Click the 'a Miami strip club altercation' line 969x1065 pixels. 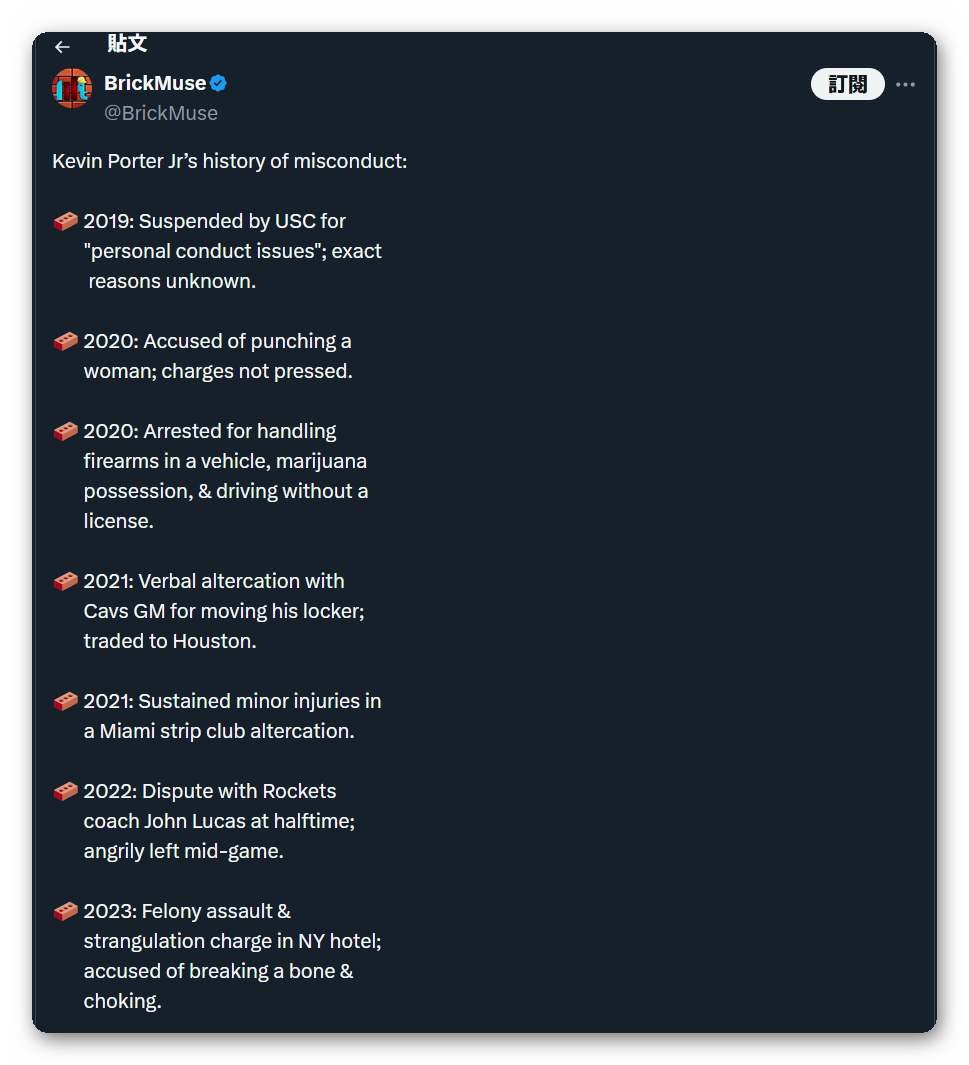[219, 731]
